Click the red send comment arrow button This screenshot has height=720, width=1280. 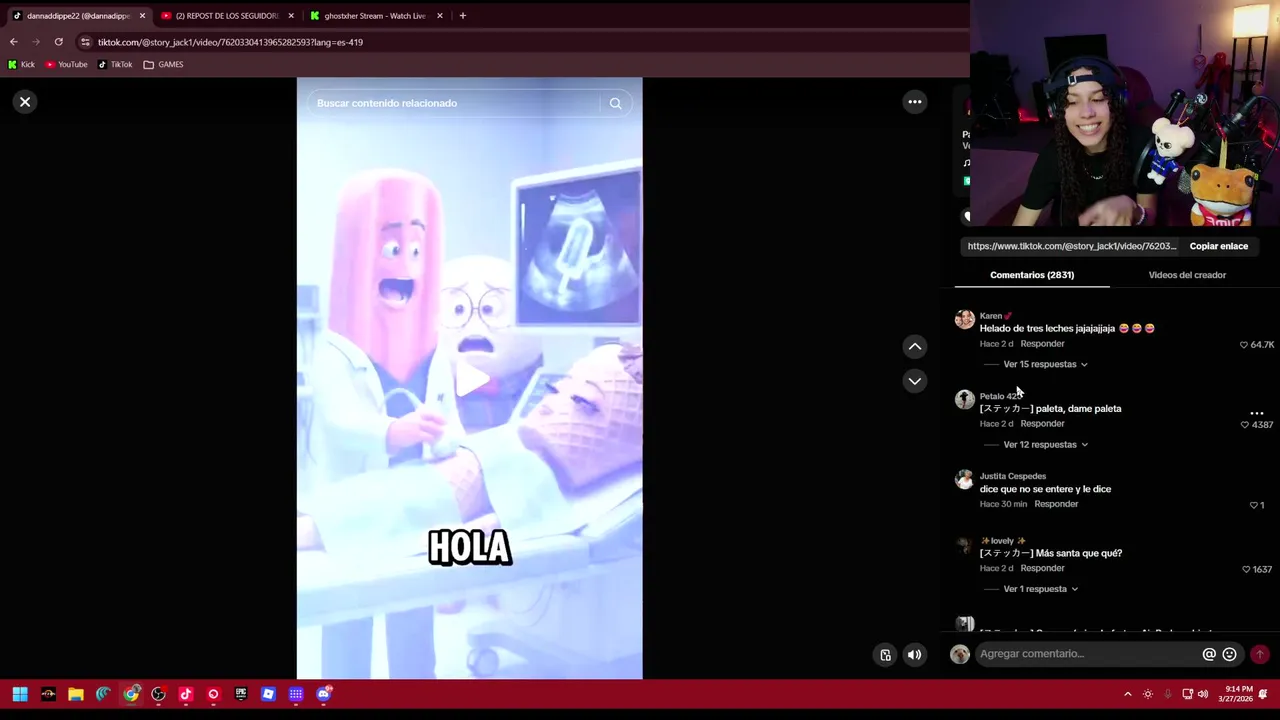[x=1259, y=654]
